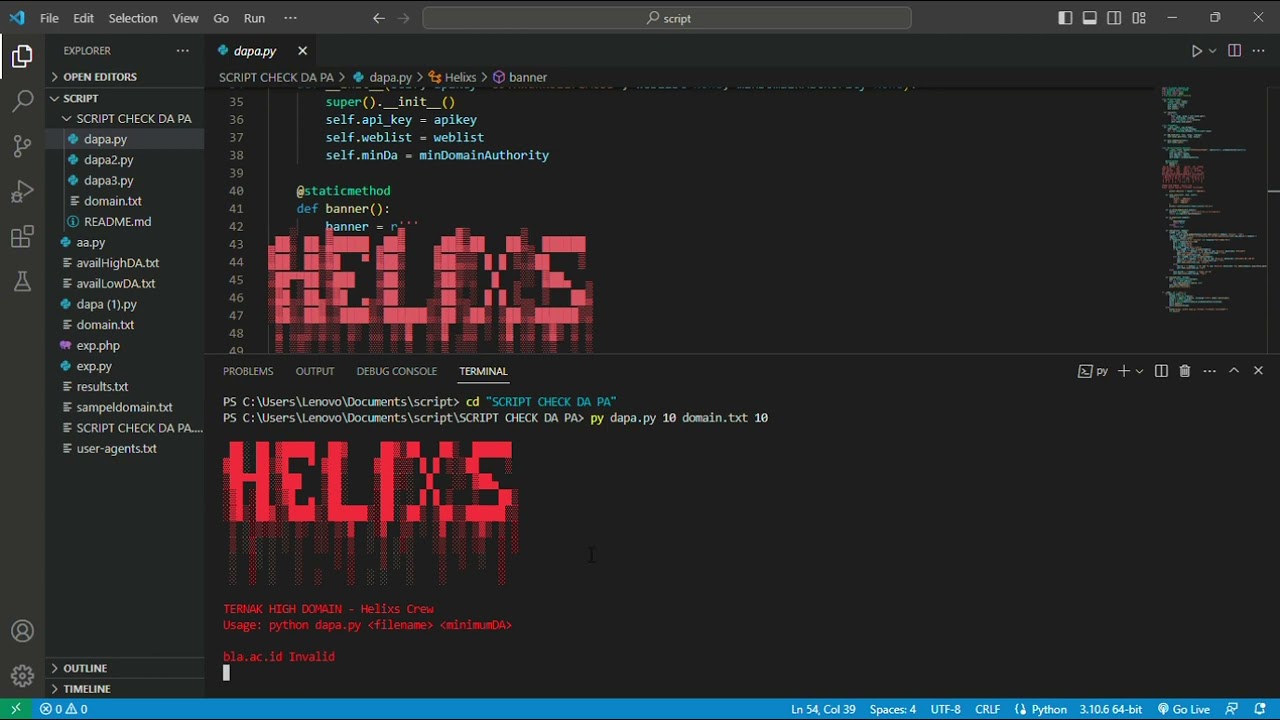
Task: Go forward with navigation arrow
Action: pyautogui.click(x=404, y=18)
